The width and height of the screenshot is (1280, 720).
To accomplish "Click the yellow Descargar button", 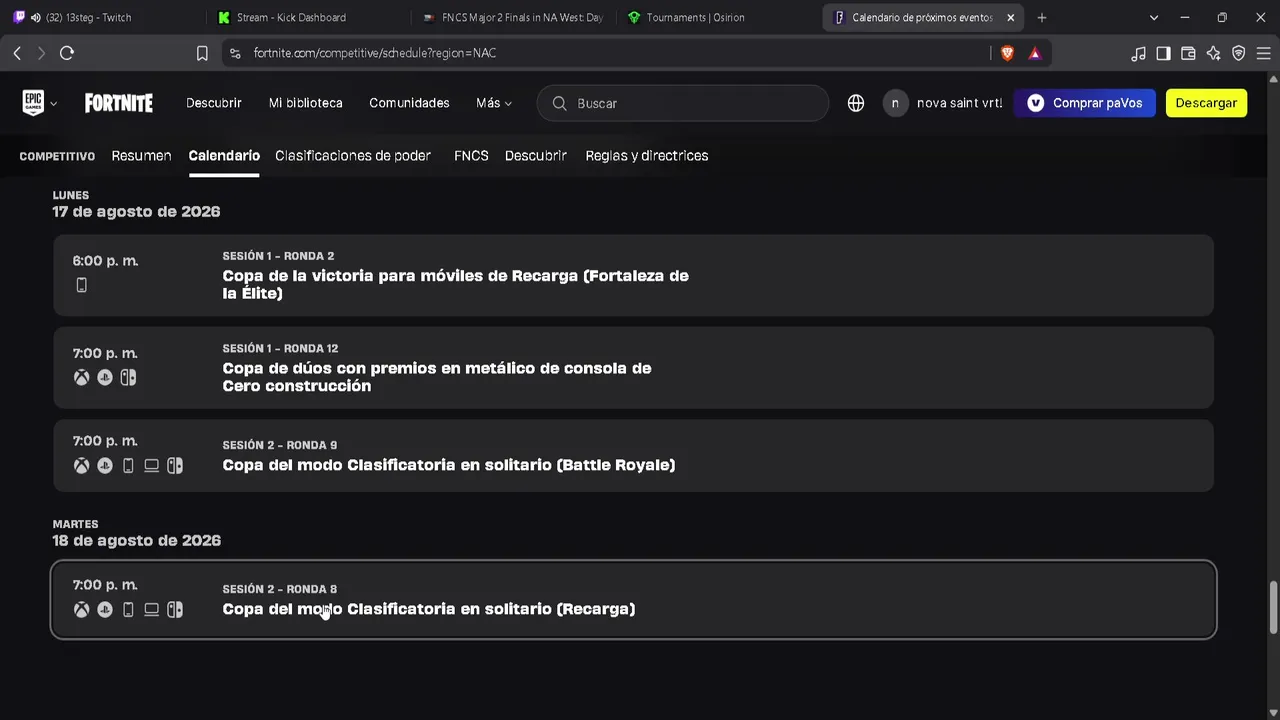I will point(1206,103).
